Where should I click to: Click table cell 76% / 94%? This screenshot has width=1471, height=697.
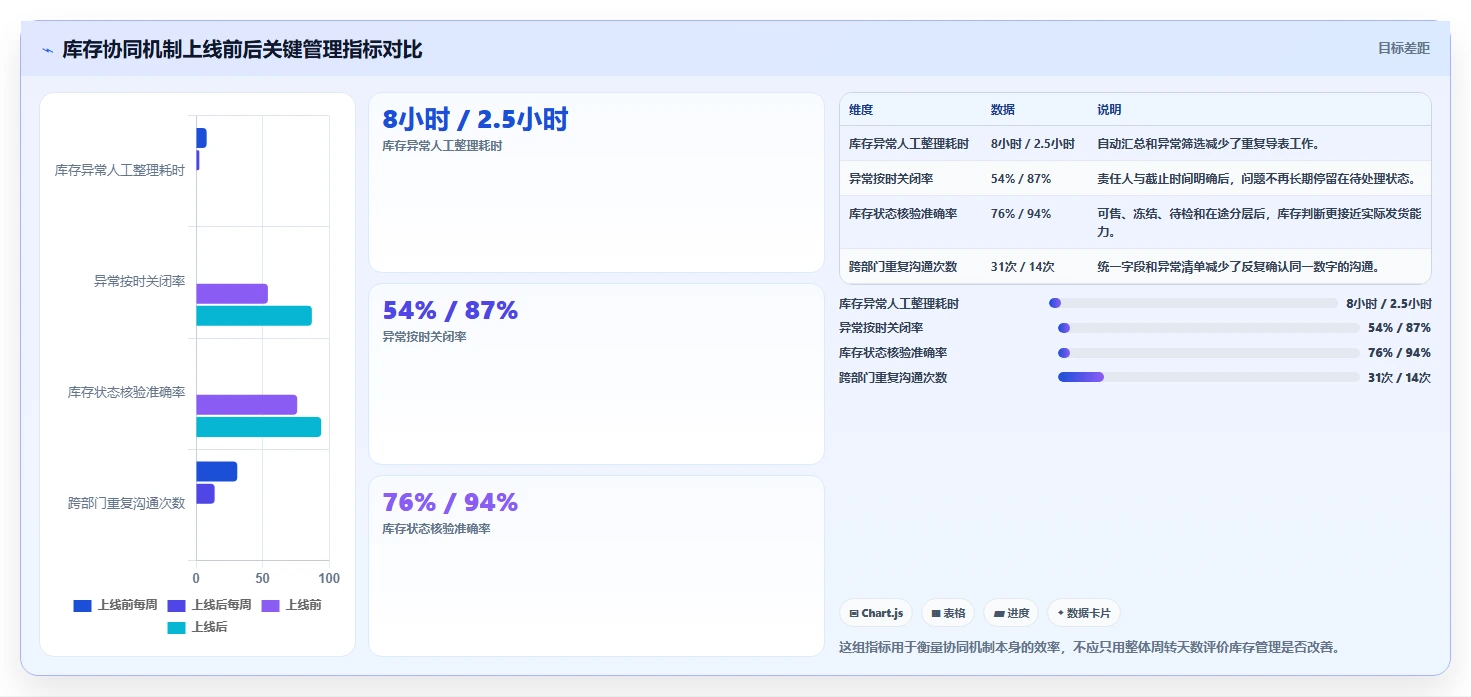click(x=1021, y=214)
